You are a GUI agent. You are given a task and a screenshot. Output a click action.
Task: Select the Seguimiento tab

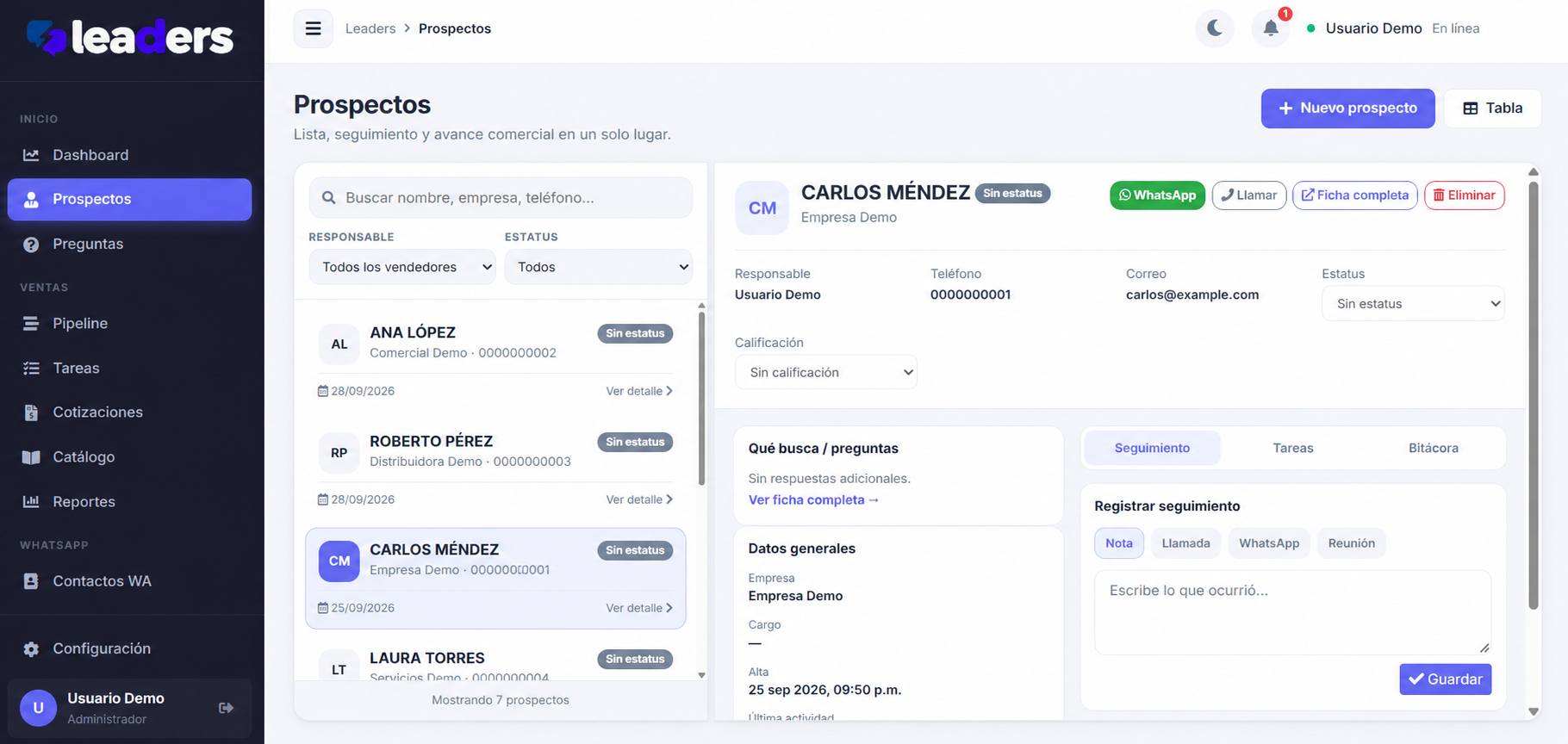pos(1152,448)
